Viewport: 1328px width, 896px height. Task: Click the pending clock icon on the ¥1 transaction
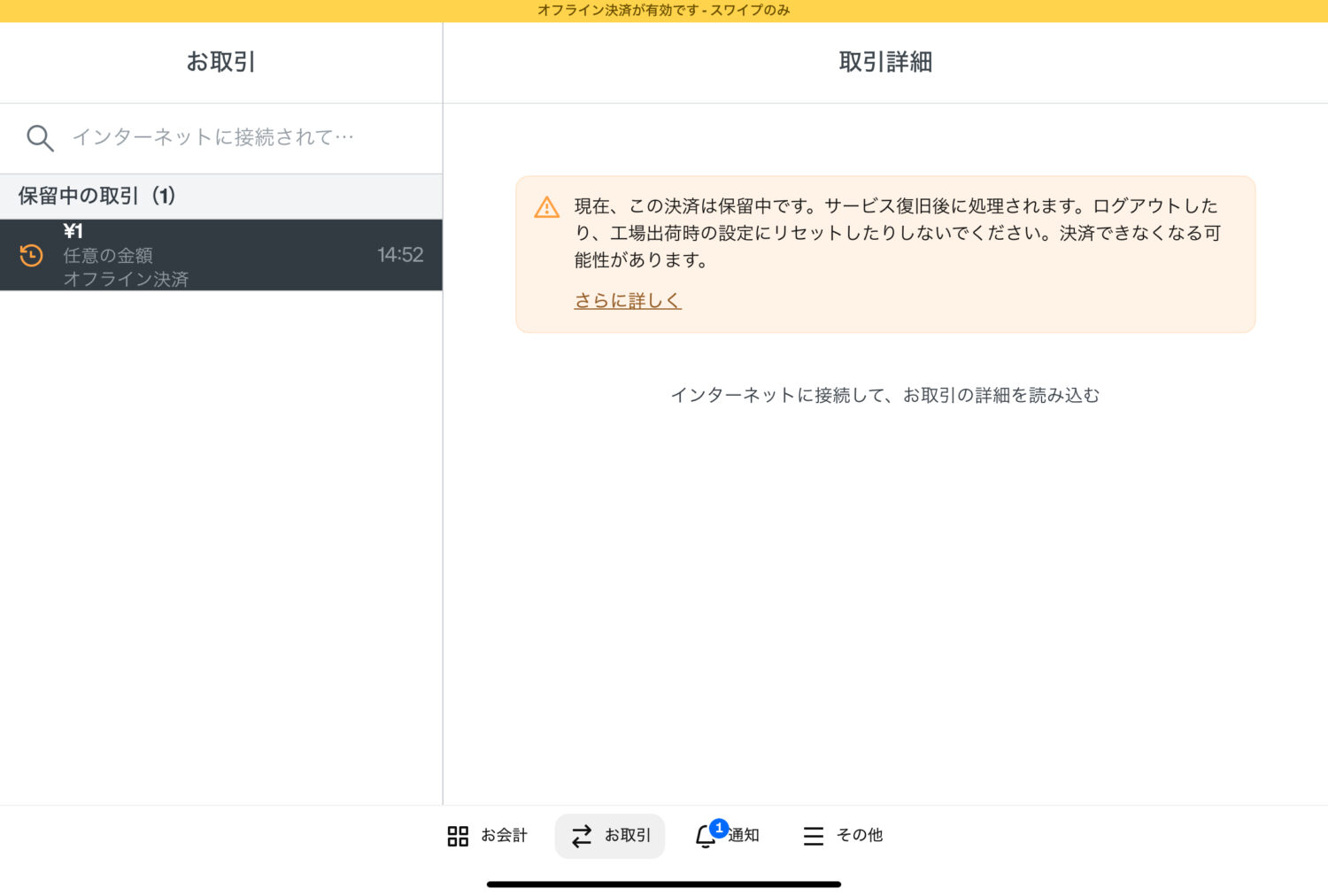pos(31,255)
